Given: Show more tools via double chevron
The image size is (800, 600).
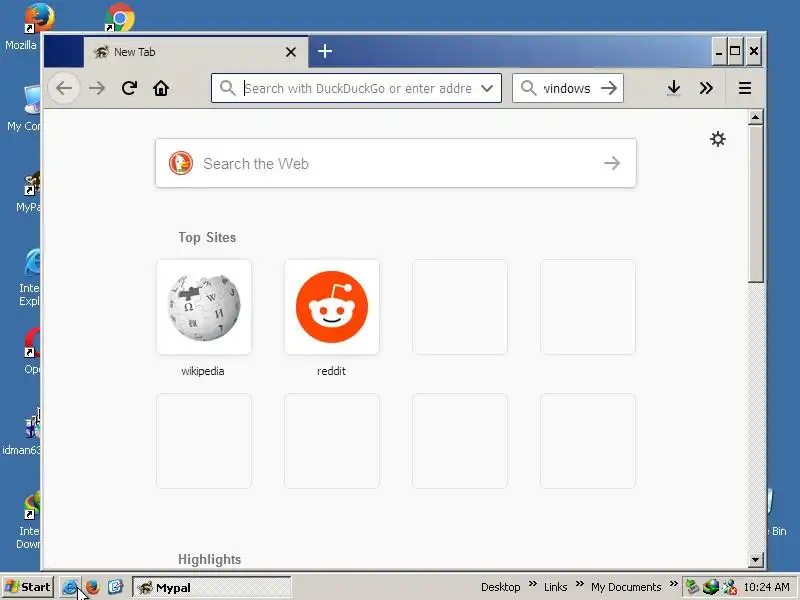Looking at the screenshot, I should pyautogui.click(x=706, y=88).
